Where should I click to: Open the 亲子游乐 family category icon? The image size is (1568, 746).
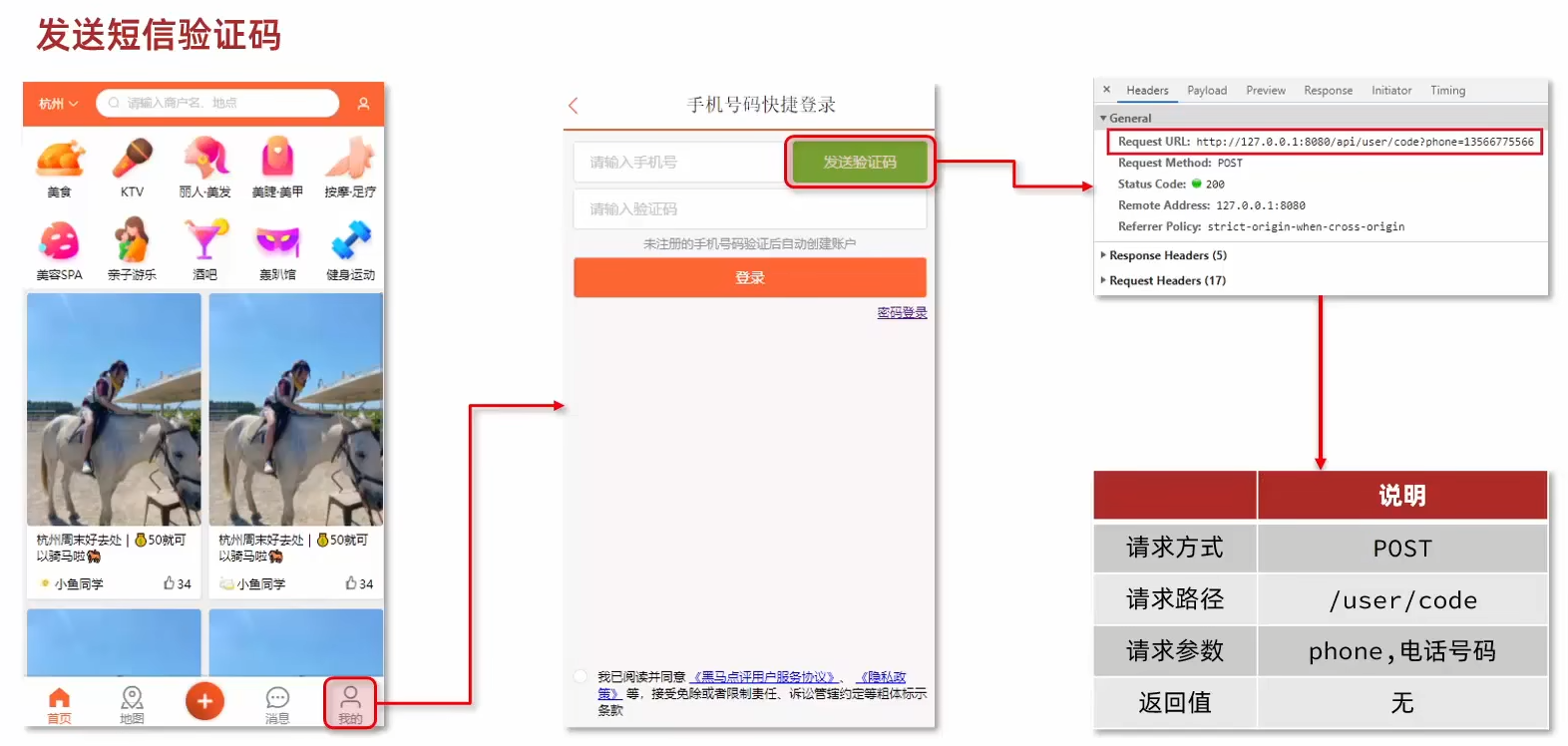pyautogui.click(x=132, y=240)
